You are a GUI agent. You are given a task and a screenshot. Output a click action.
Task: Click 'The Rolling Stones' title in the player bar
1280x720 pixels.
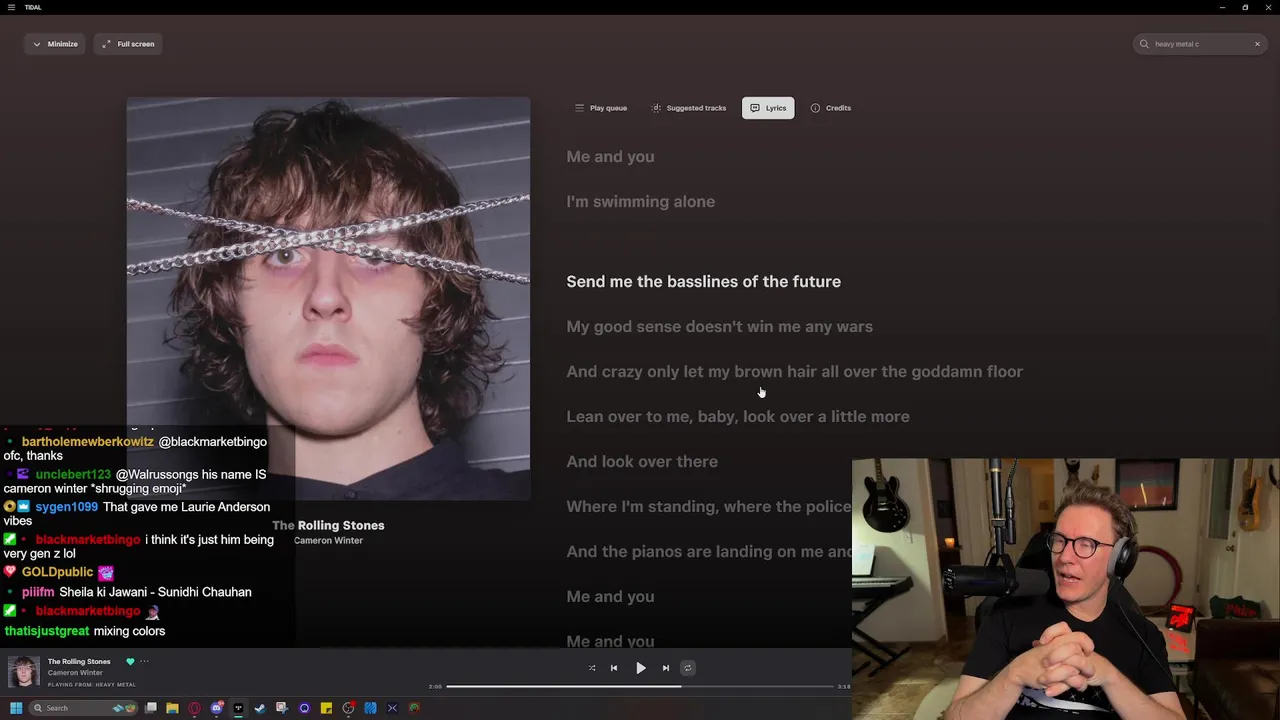click(x=79, y=661)
